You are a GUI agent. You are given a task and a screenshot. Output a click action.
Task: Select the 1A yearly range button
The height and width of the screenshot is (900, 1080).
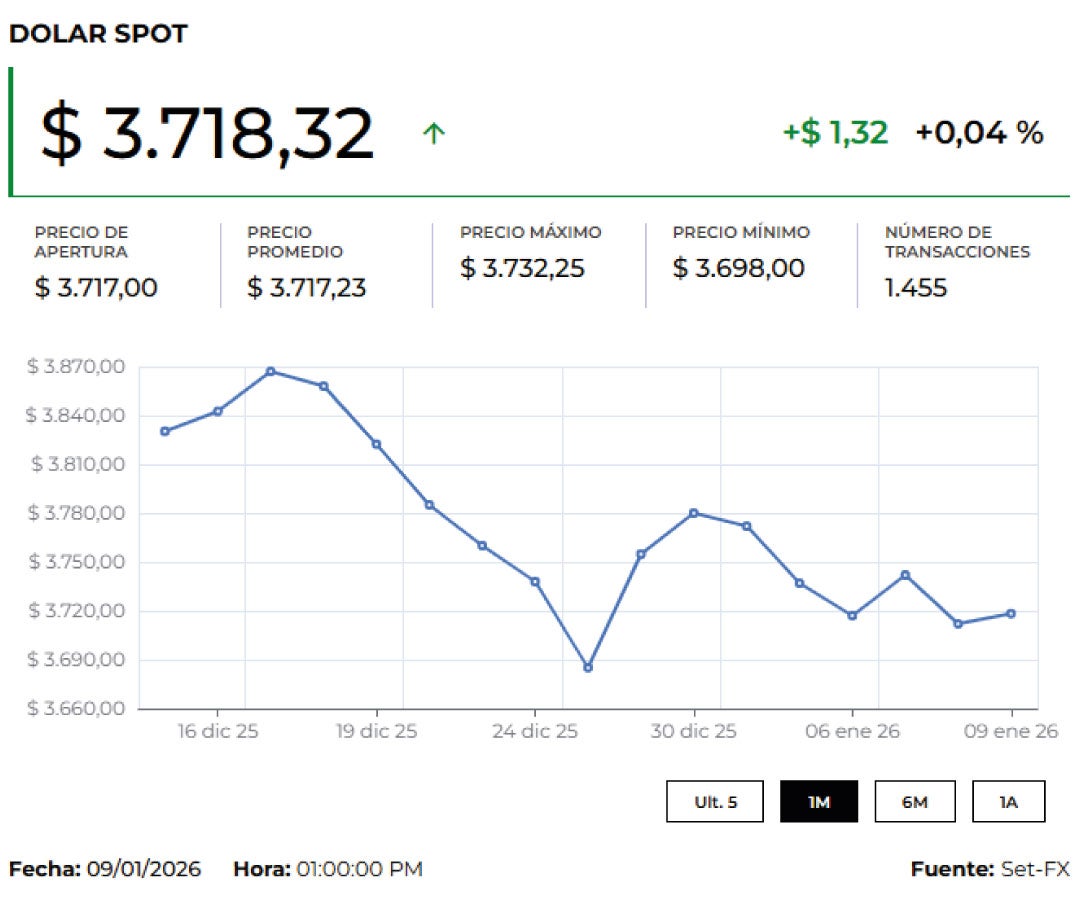click(x=1008, y=802)
